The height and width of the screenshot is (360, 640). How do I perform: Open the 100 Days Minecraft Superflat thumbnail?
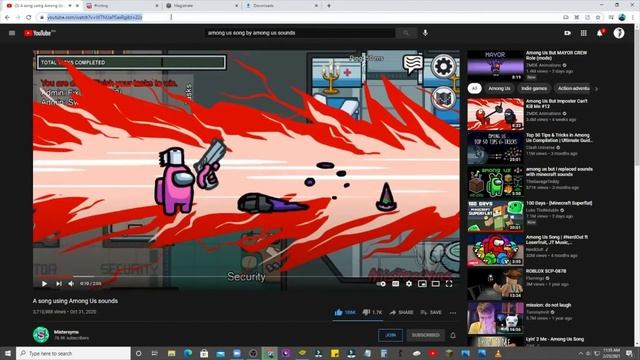pos(496,215)
